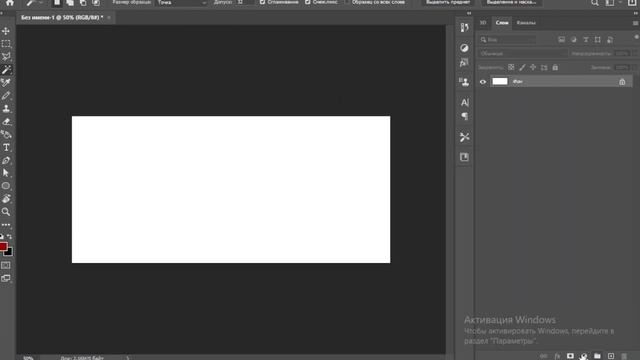Create a new layer
Viewport: 640px width, 360px height.
tap(611, 356)
